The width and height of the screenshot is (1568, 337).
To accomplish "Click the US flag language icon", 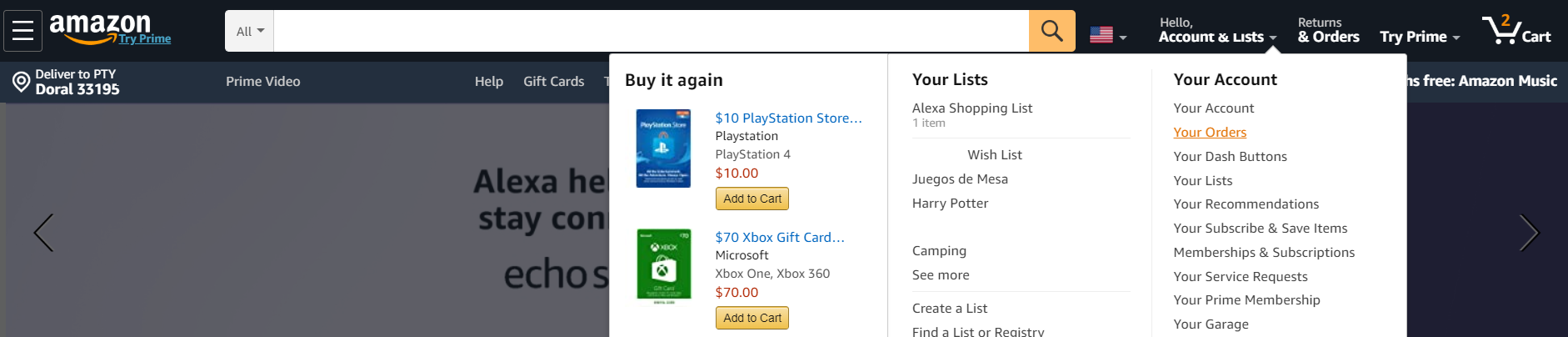I will click(1101, 35).
